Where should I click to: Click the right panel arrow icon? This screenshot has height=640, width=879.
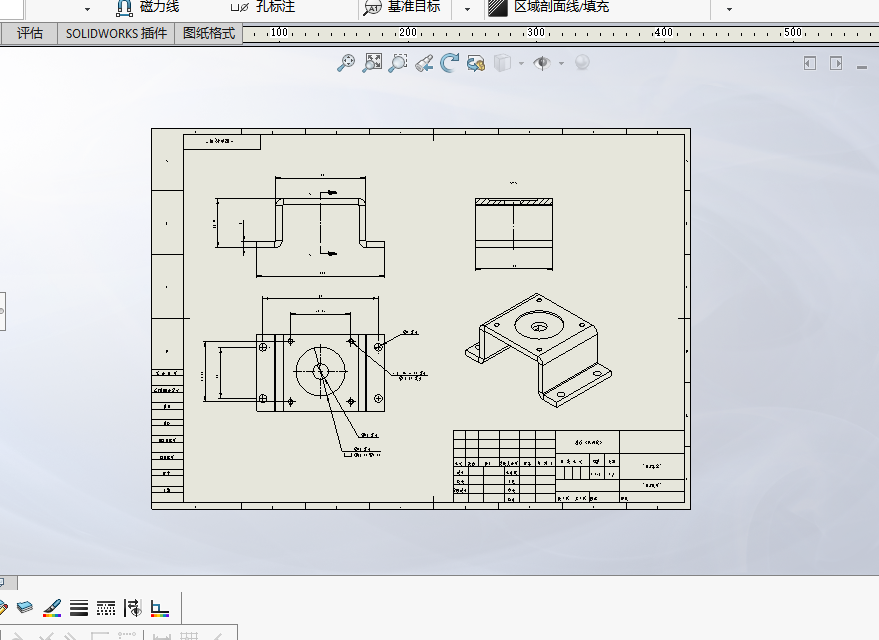click(836, 63)
